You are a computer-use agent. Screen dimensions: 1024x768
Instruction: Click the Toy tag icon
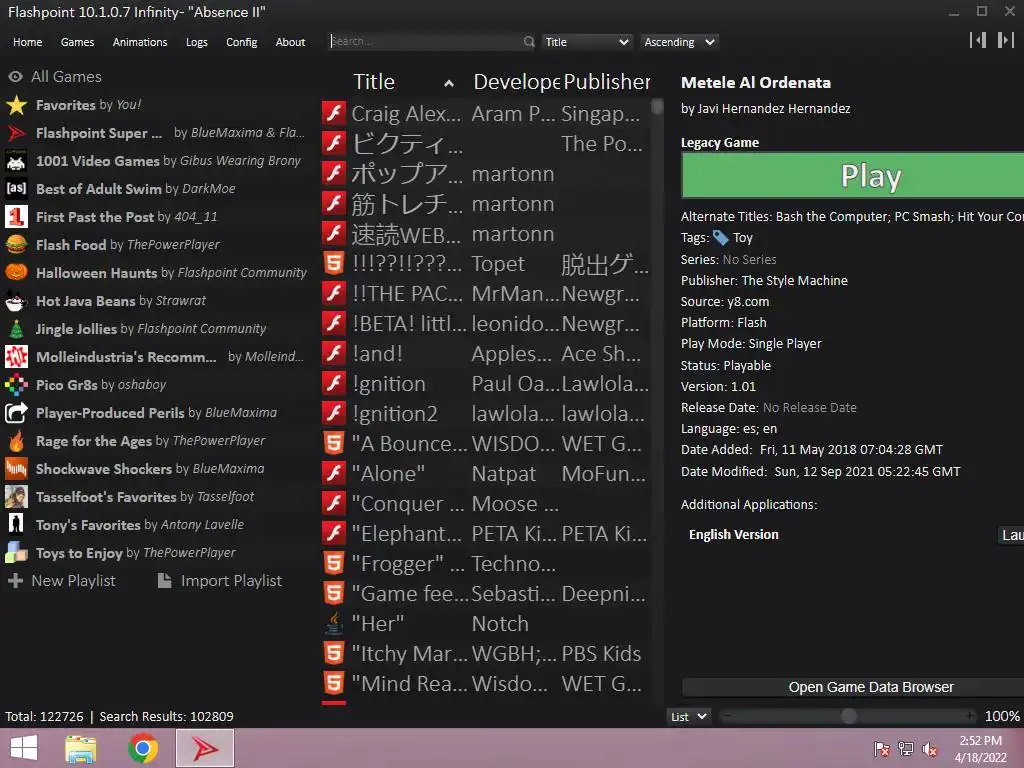[720, 238]
